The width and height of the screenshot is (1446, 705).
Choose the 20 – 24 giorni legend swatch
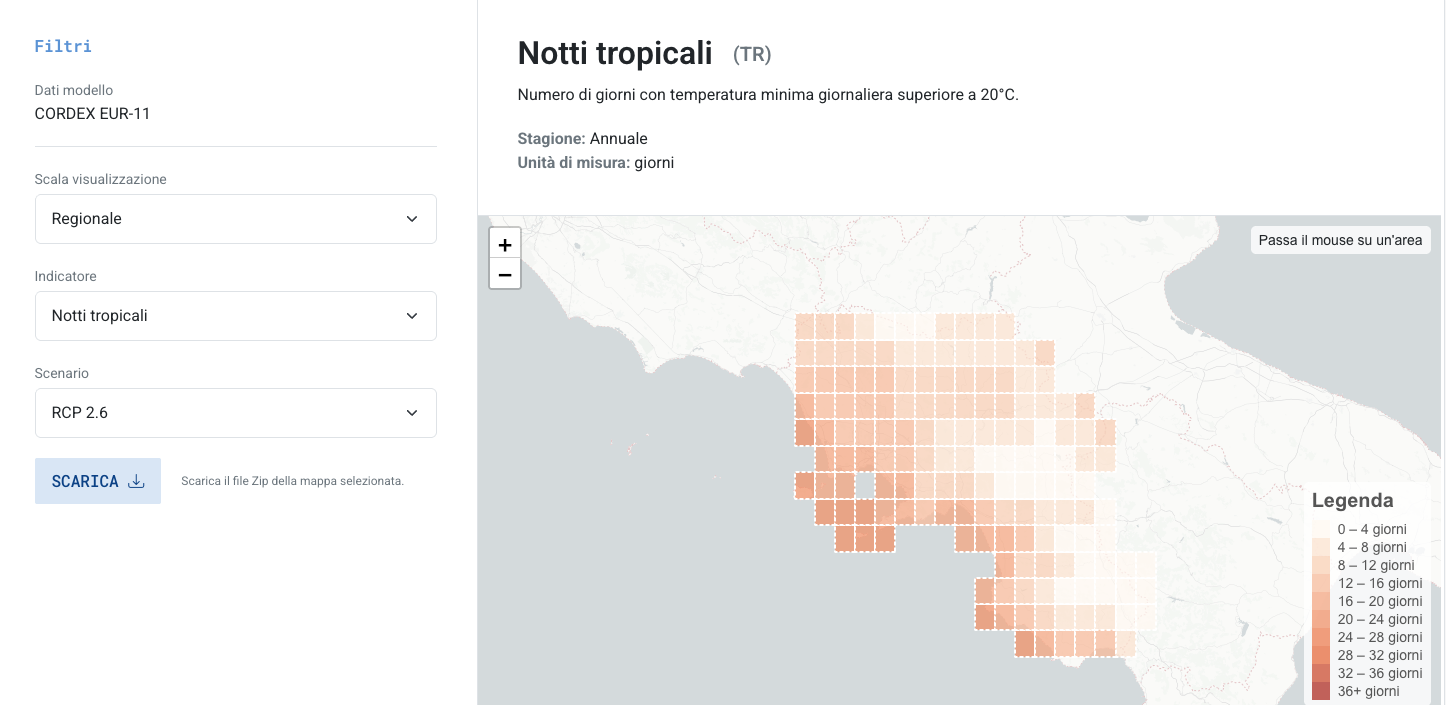pos(1321,619)
